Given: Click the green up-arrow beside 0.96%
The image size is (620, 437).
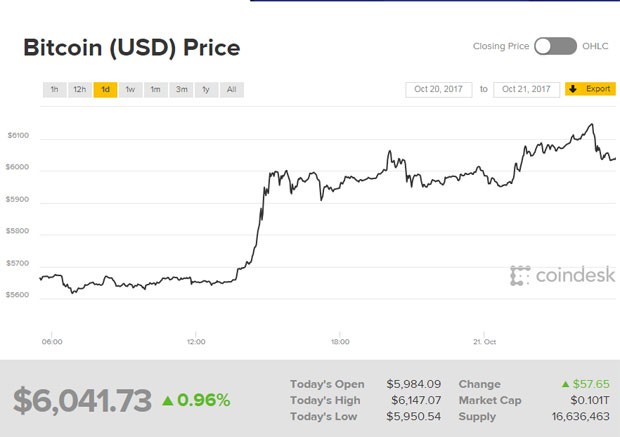Looking at the screenshot, I should [x=168, y=400].
